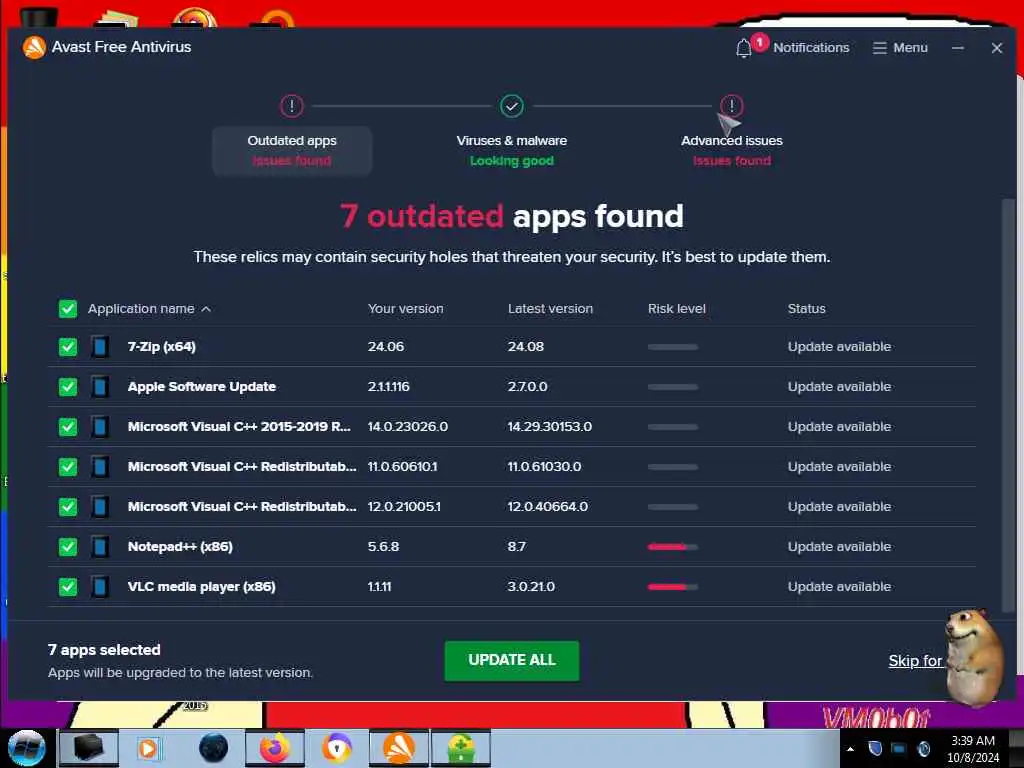The height and width of the screenshot is (768, 1024).
Task: Click the Advanced issues warning circle icon
Action: click(731, 106)
